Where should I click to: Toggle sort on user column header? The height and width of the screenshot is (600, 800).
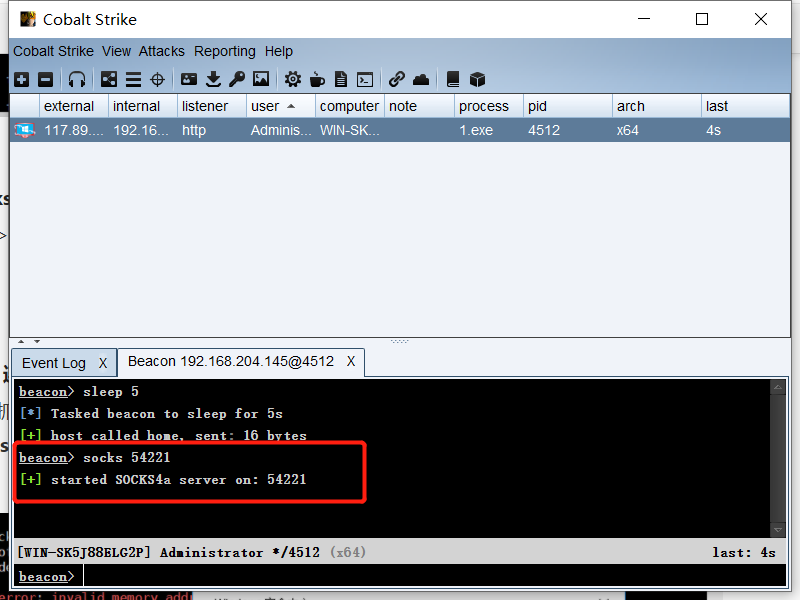(x=281, y=106)
